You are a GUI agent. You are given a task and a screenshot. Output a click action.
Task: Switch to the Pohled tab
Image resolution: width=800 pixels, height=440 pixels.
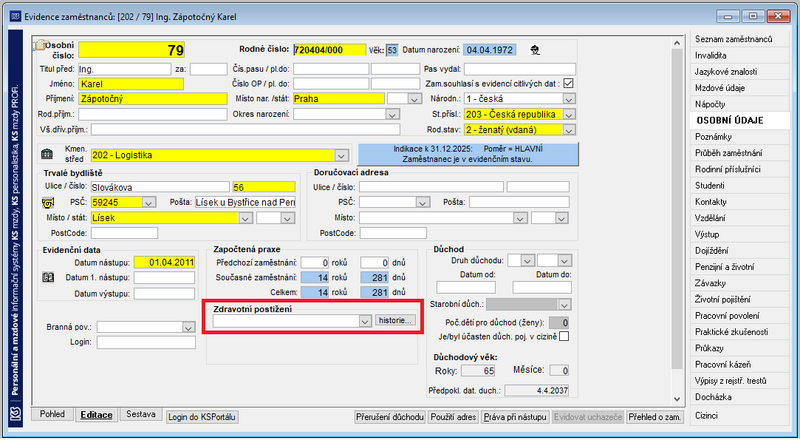pyautogui.click(x=53, y=414)
